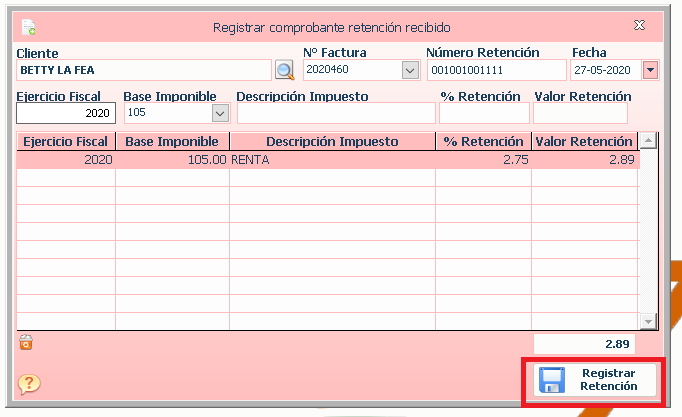Click the 2020 cell in the table row
Screen dimensions: 682x417
[66, 160]
